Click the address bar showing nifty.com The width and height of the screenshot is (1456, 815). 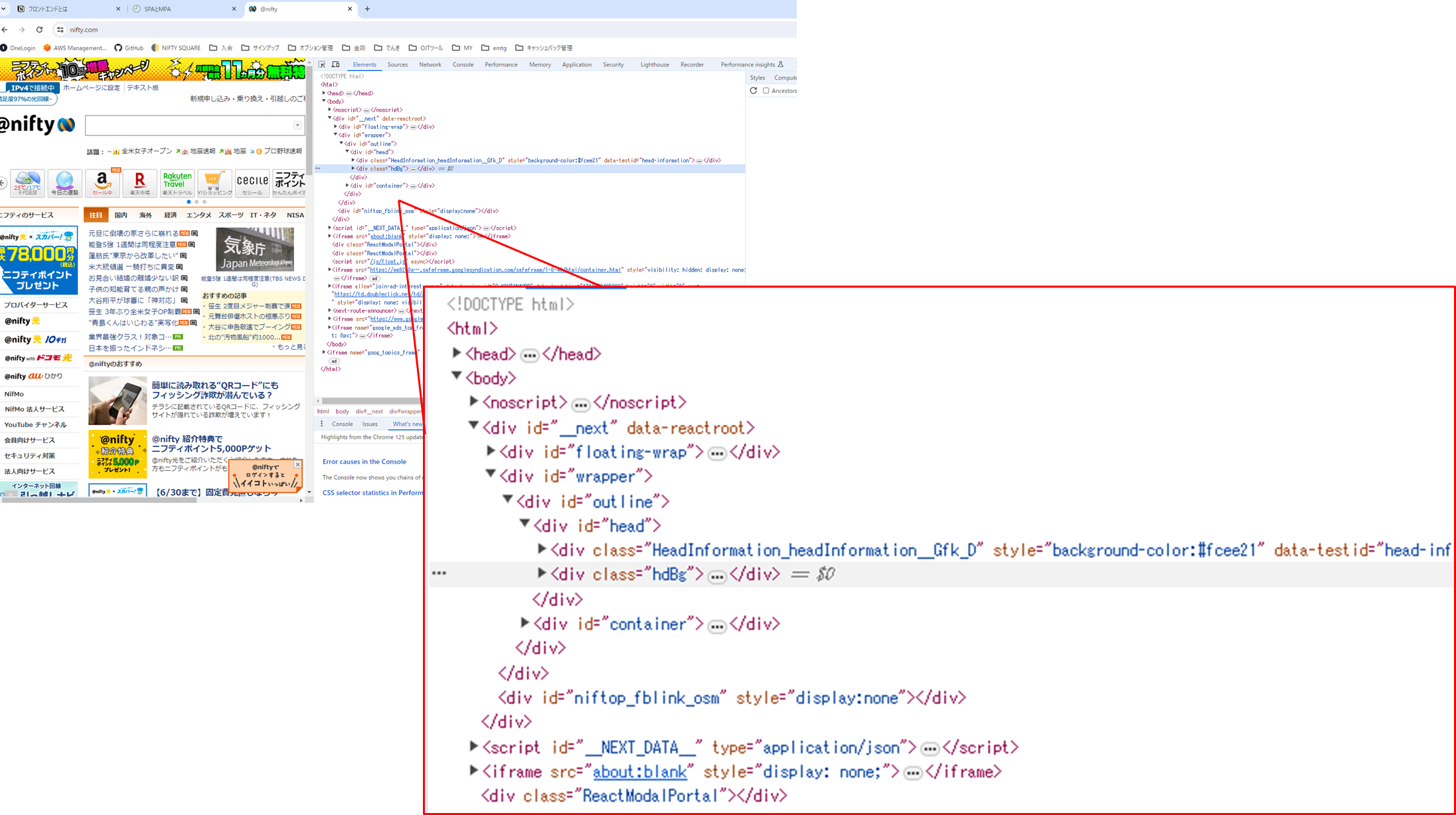pyautogui.click(x=425, y=30)
